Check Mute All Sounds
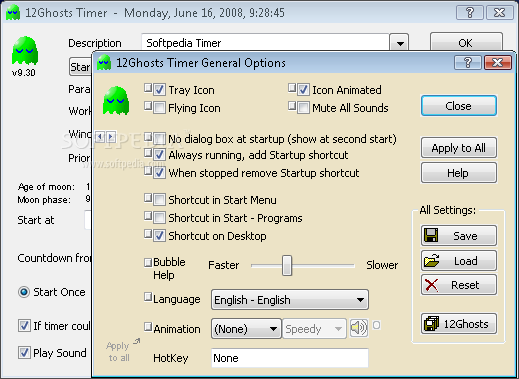Viewport: 519px width, 379px height. tap(303, 108)
